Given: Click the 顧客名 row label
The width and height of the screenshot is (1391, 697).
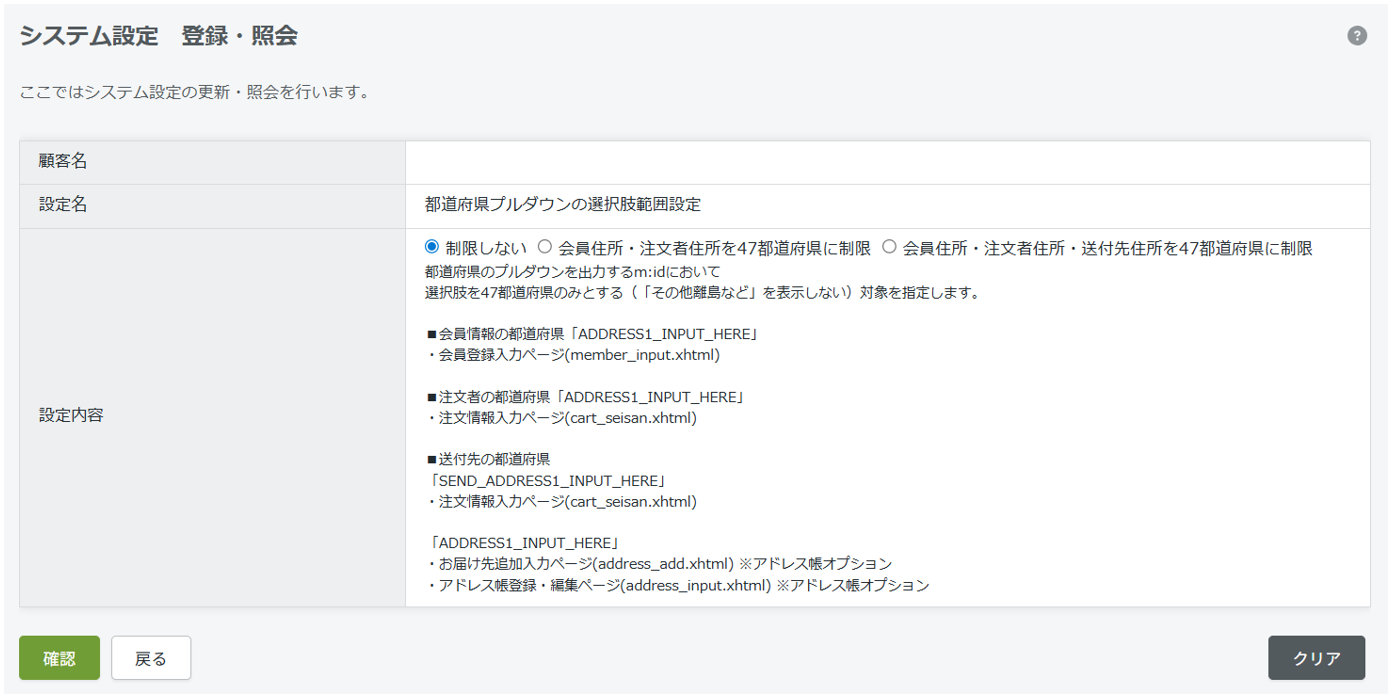Looking at the screenshot, I should click(63, 162).
